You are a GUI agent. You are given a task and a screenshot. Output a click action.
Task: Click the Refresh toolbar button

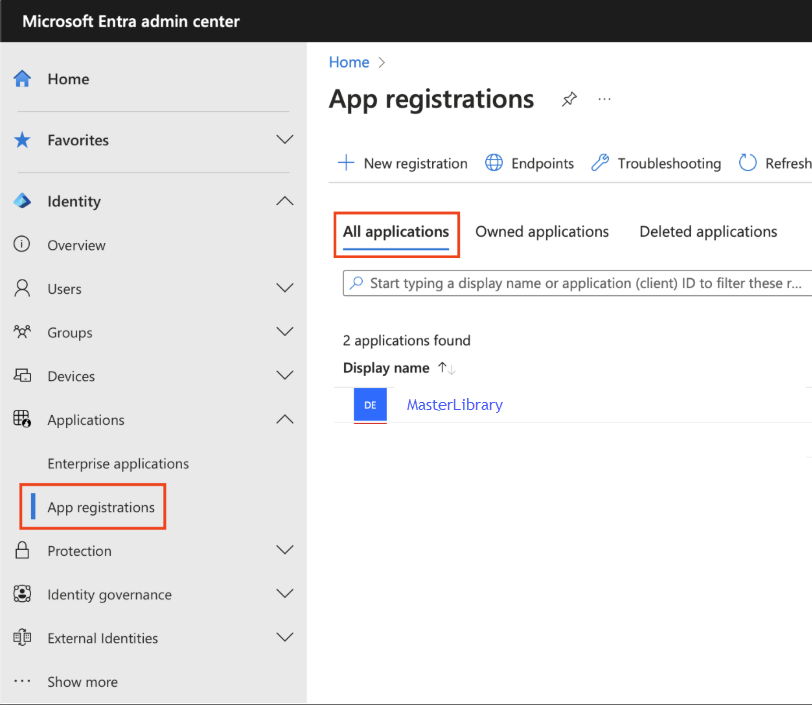pyautogui.click(x=775, y=163)
